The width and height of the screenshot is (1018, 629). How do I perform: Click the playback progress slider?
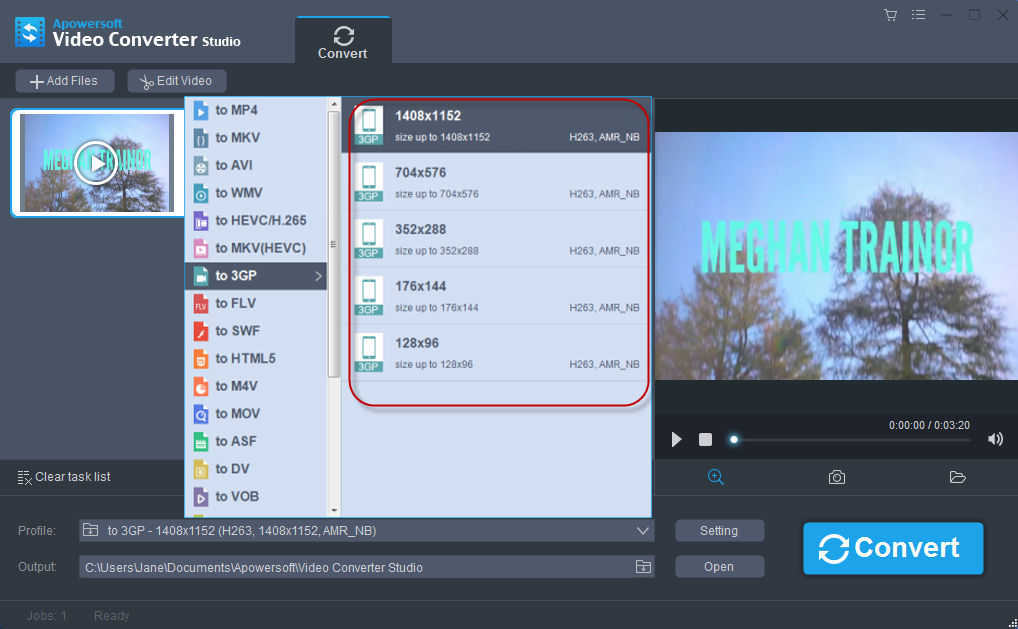(x=850, y=439)
